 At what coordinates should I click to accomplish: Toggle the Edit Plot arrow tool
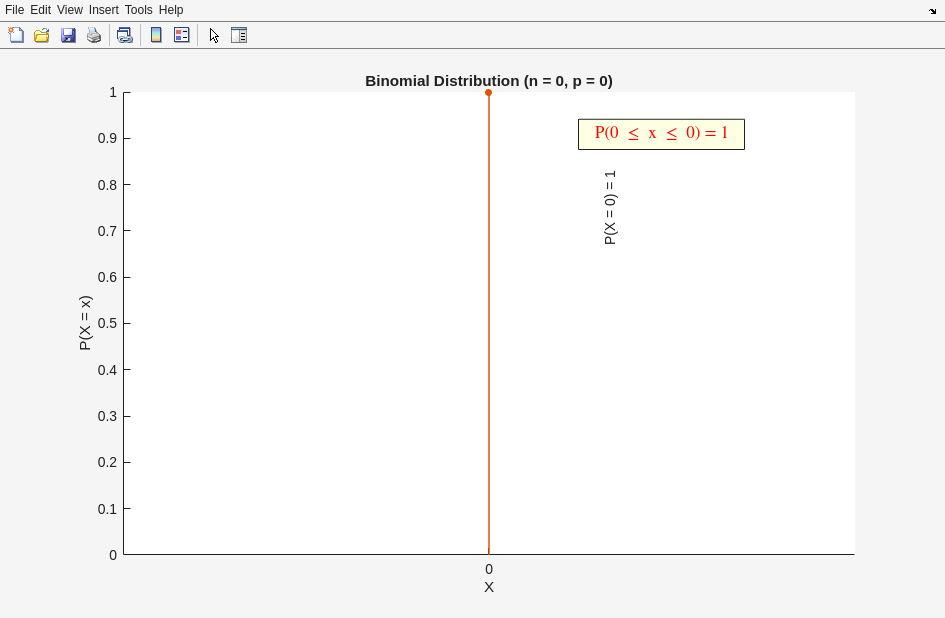pos(214,35)
